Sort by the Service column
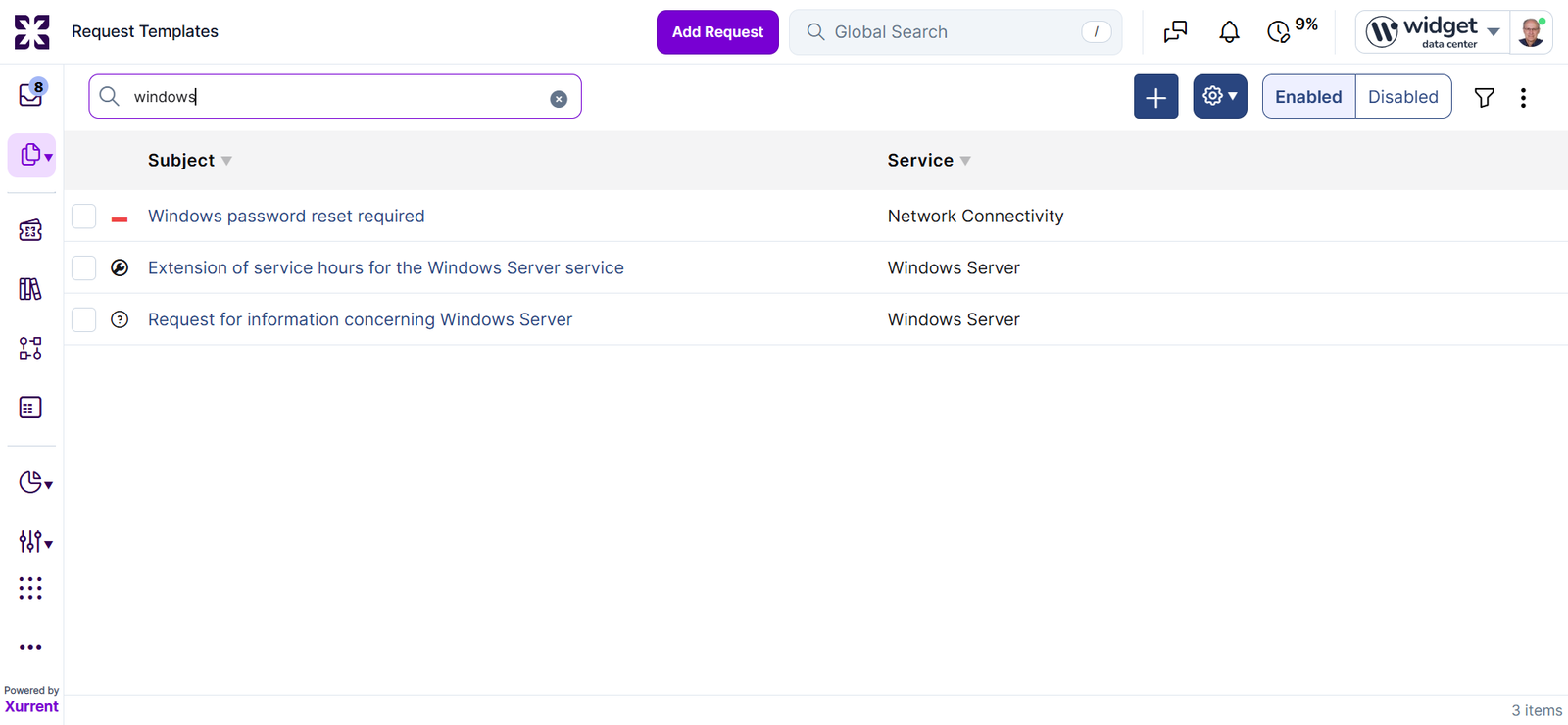This screenshot has height=725, width=1568. tap(929, 160)
